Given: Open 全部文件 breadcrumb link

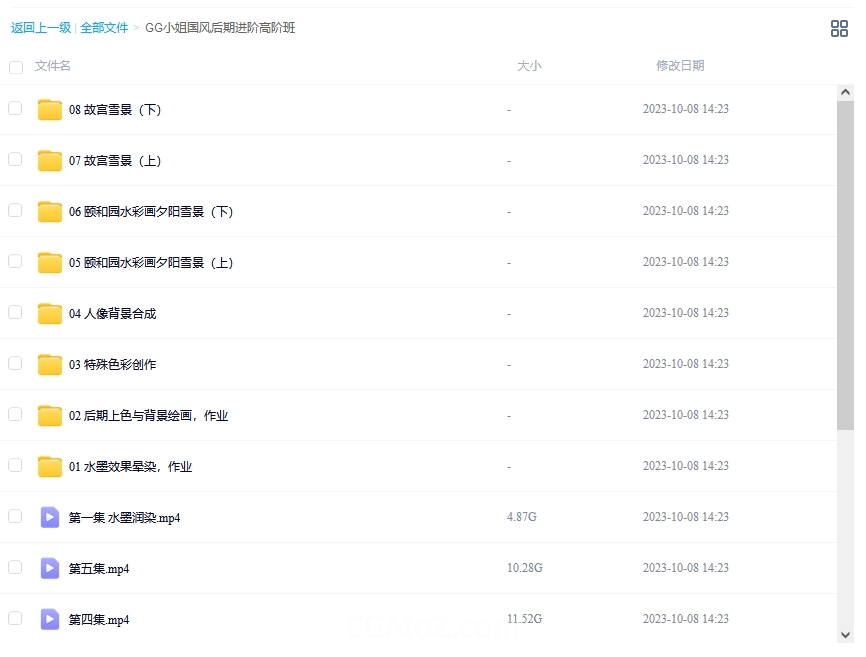Looking at the screenshot, I should tap(104, 28).
